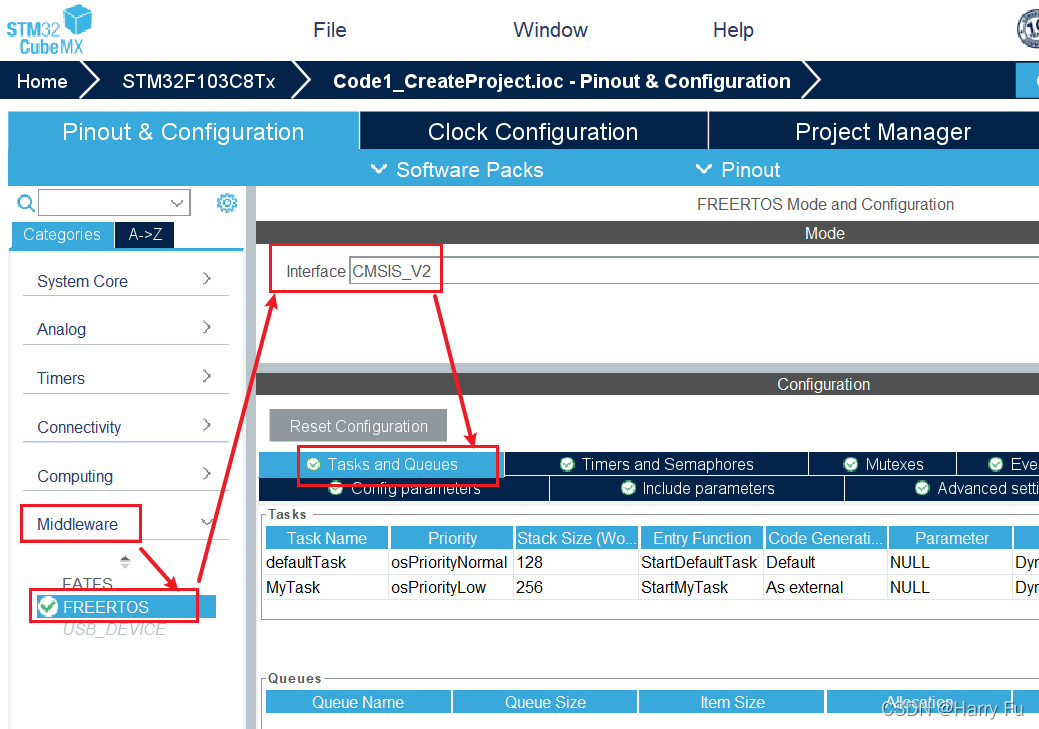Switch to Pinout & Configuration tab

pyautogui.click(x=184, y=131)
